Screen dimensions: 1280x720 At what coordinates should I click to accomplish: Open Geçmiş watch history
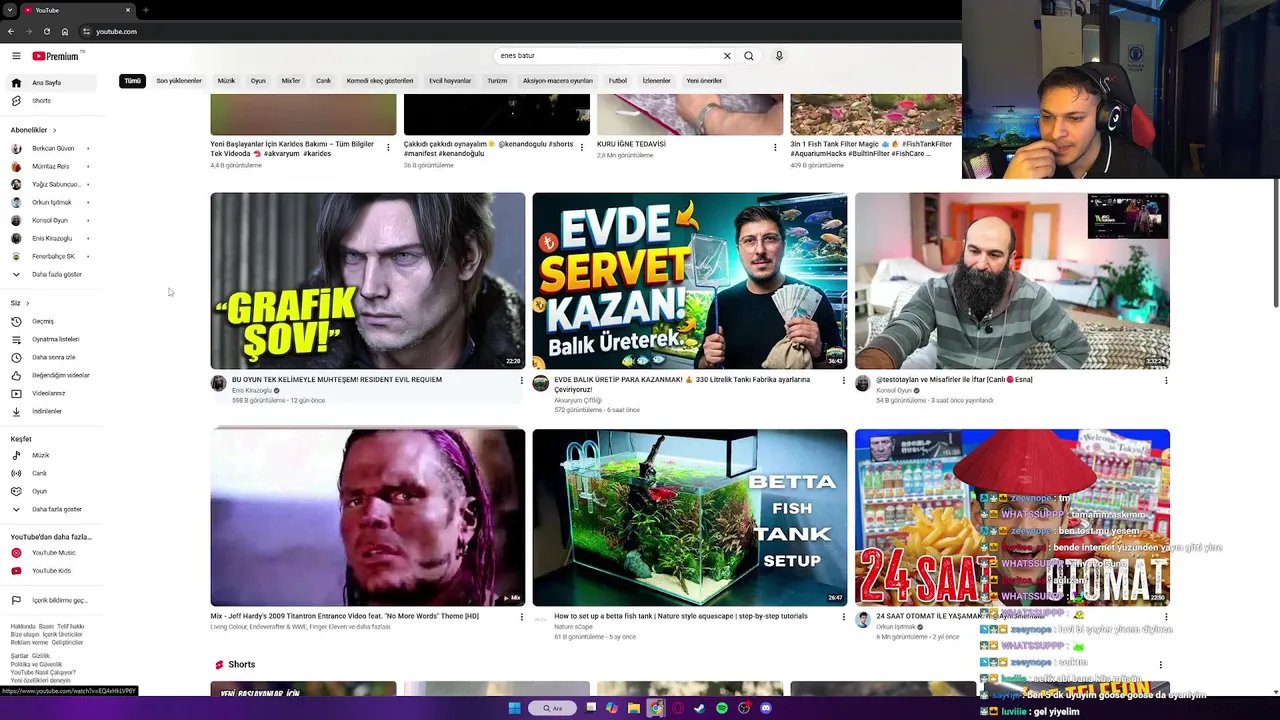(x=52, y=322)
